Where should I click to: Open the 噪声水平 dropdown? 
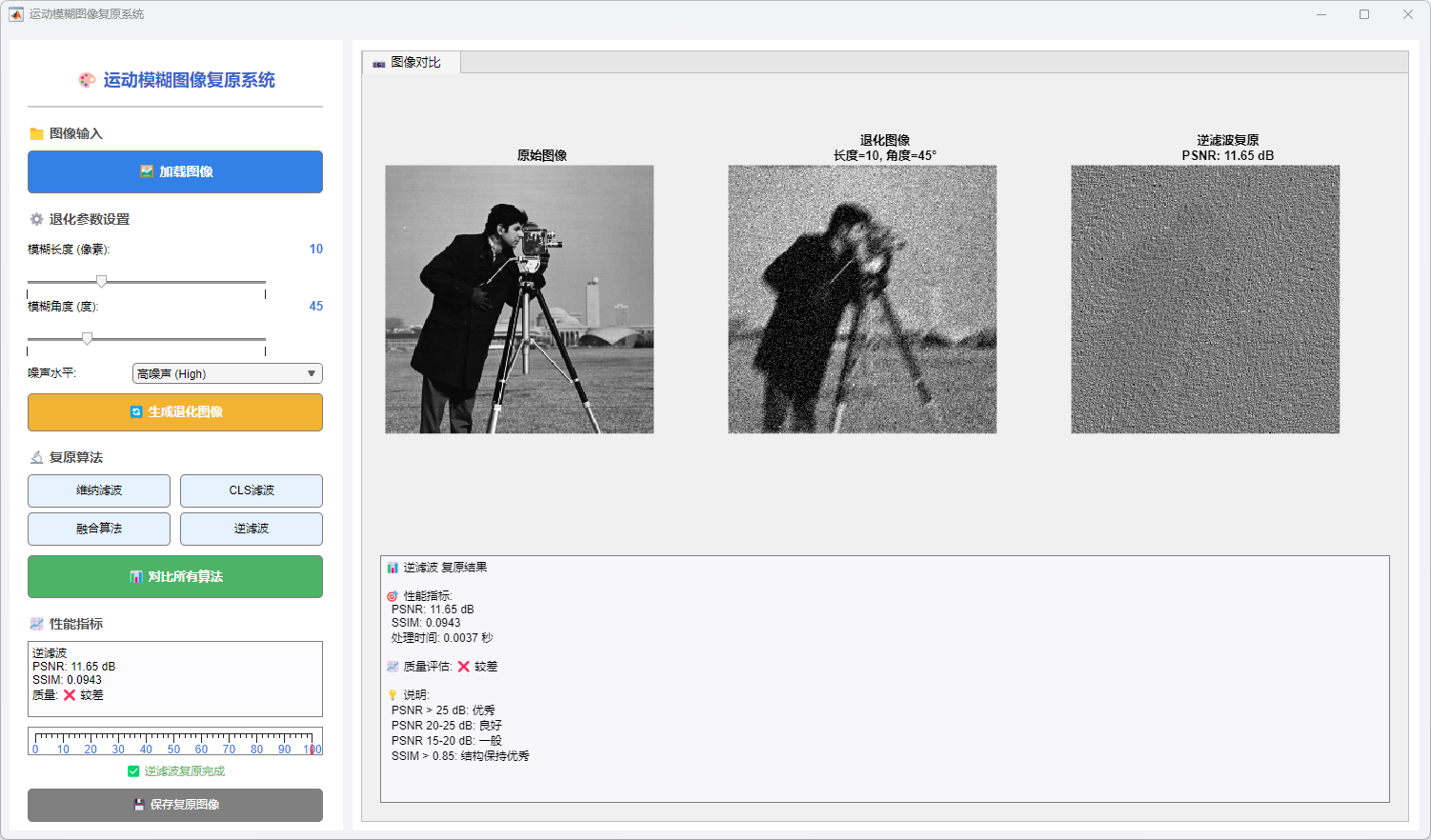pyautogui.click(x=227, y=373)
